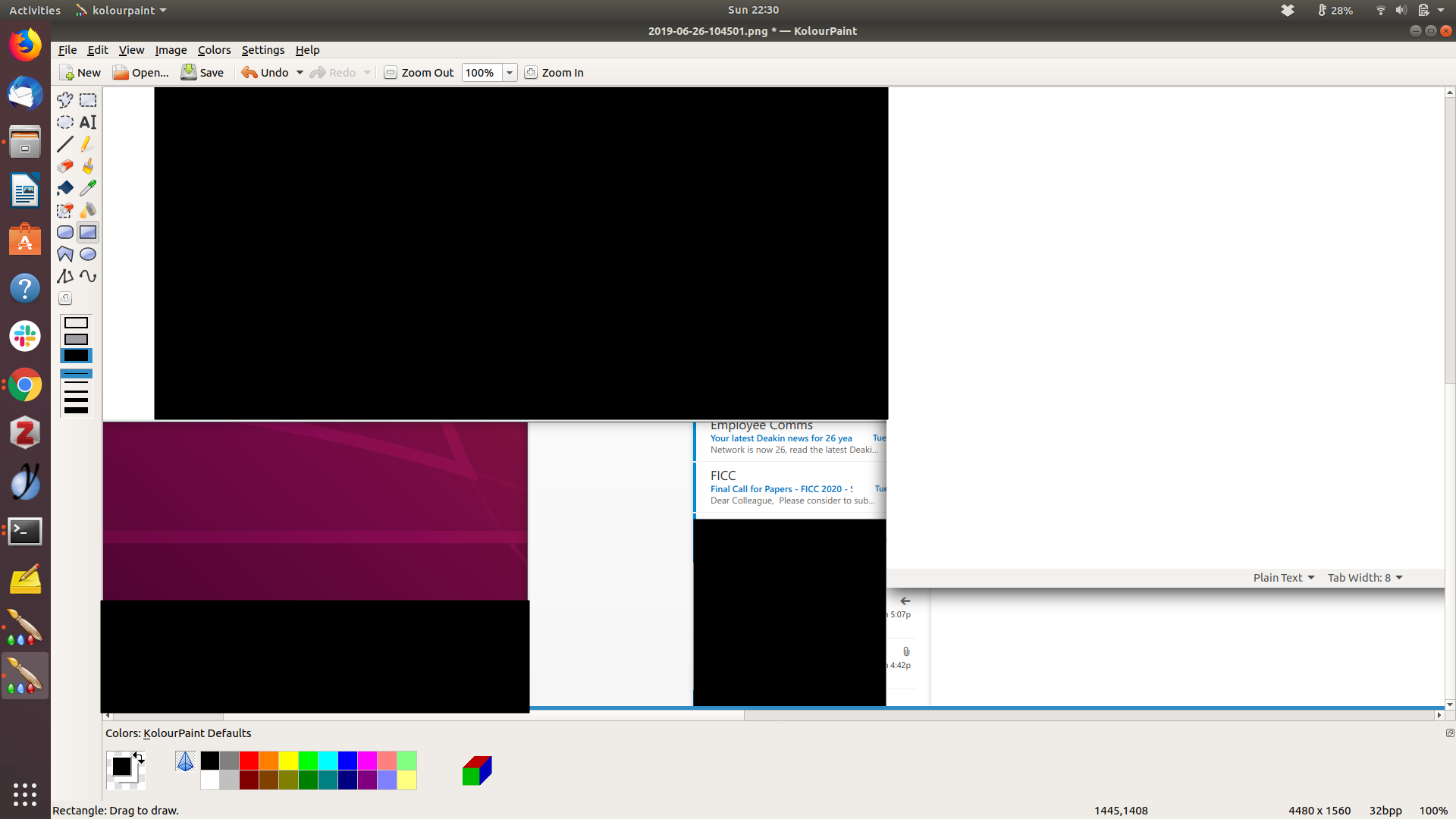Open the Image menu
Image resolution: width=1456 pixels, height=819 pixels.
pyautogui.click(x=171, y=50)
